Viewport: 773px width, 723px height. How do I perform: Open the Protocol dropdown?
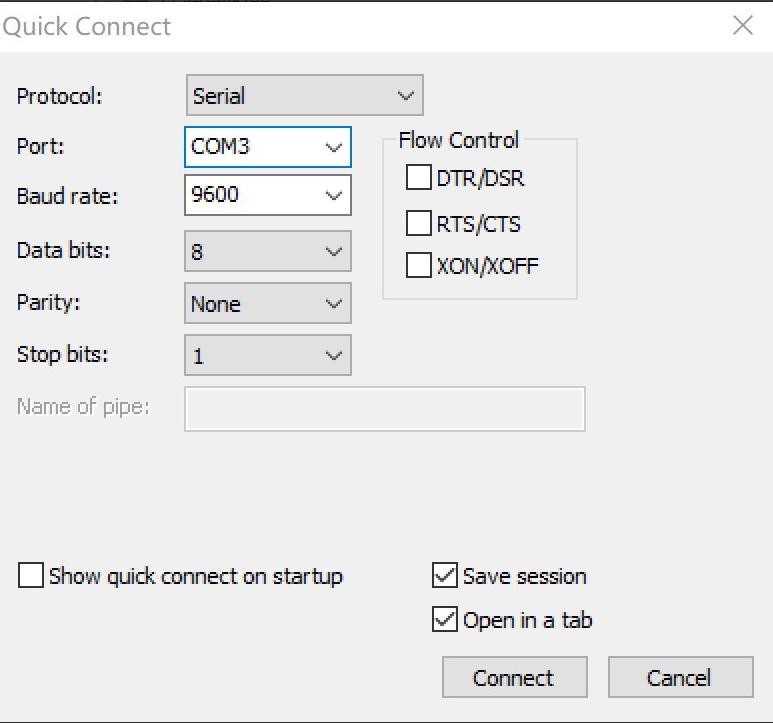304,96
